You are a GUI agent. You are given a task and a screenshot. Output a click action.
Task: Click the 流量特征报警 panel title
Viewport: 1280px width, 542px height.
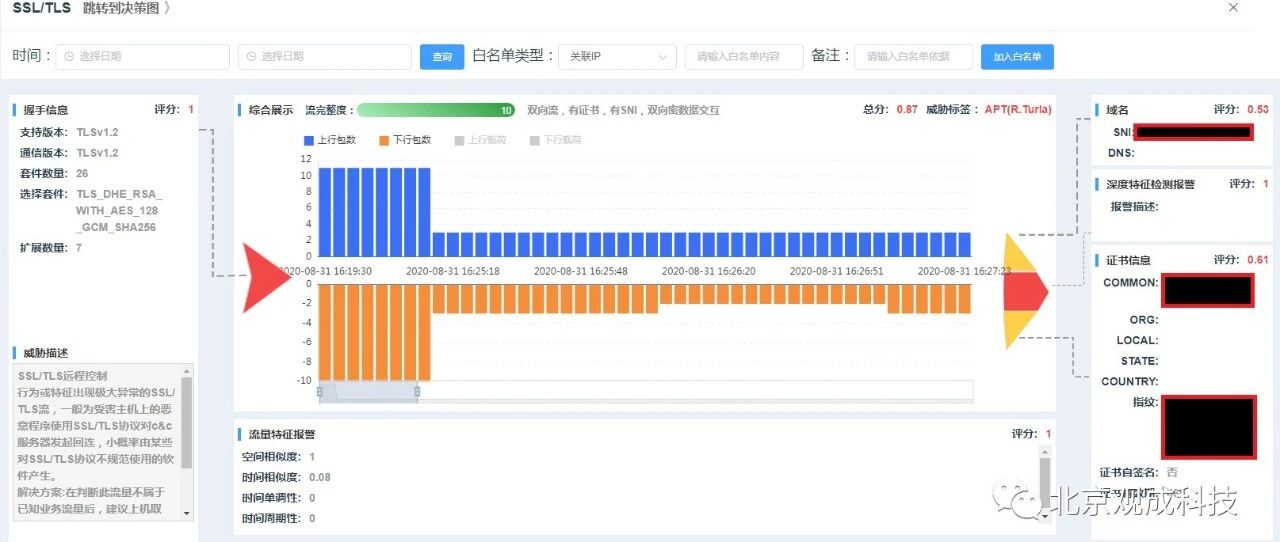point(282,434)
